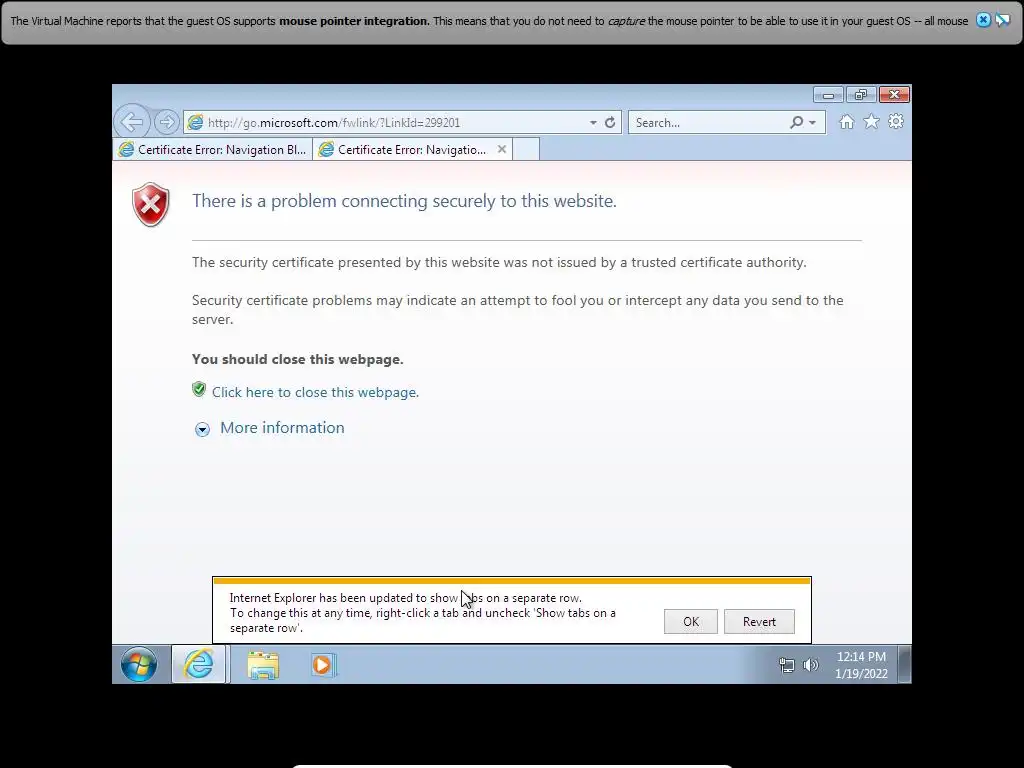Open the Favorites star icon
Screen dimensions: 1024x768
pyautogui.click(x=871, y=122)
